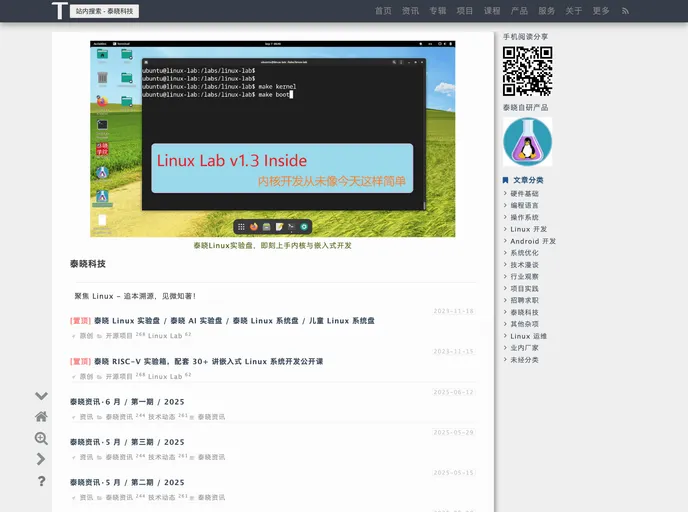The width and height of the screenshot is (688, 512).
Task: Open the Linux 运维 category
Action: pyautogui.click(x=528, y=336)
